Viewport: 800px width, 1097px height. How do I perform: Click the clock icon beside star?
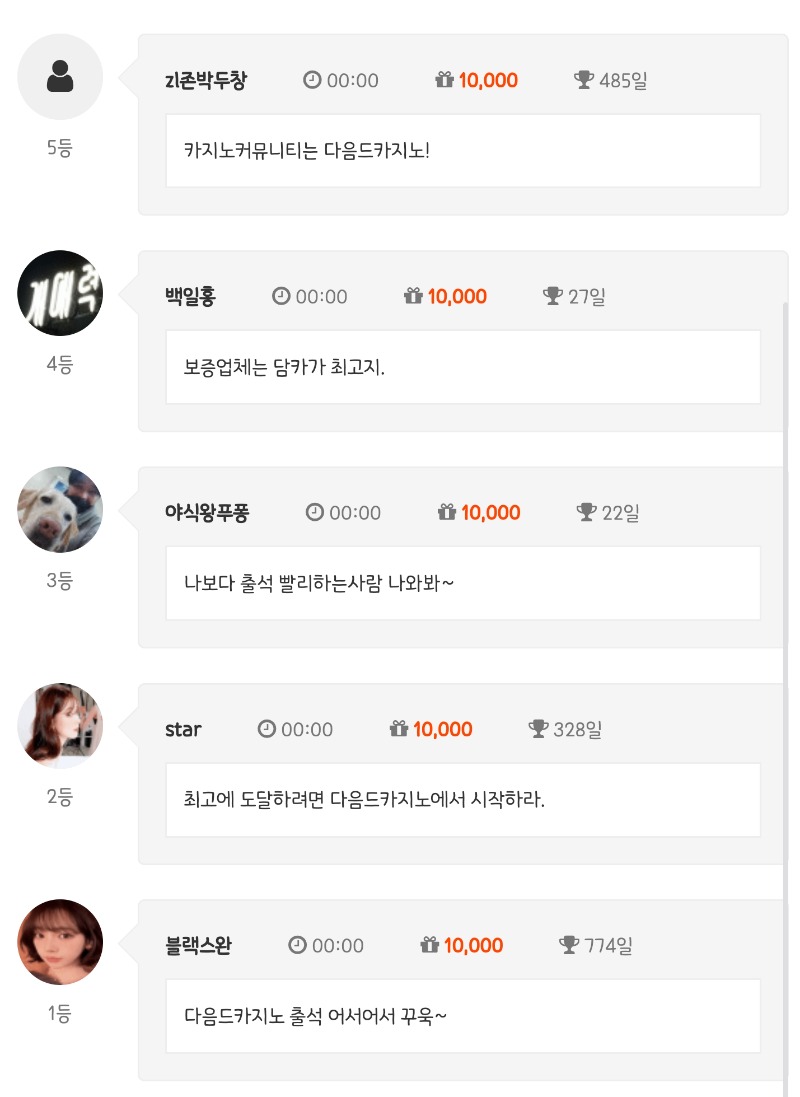[266, 729]
